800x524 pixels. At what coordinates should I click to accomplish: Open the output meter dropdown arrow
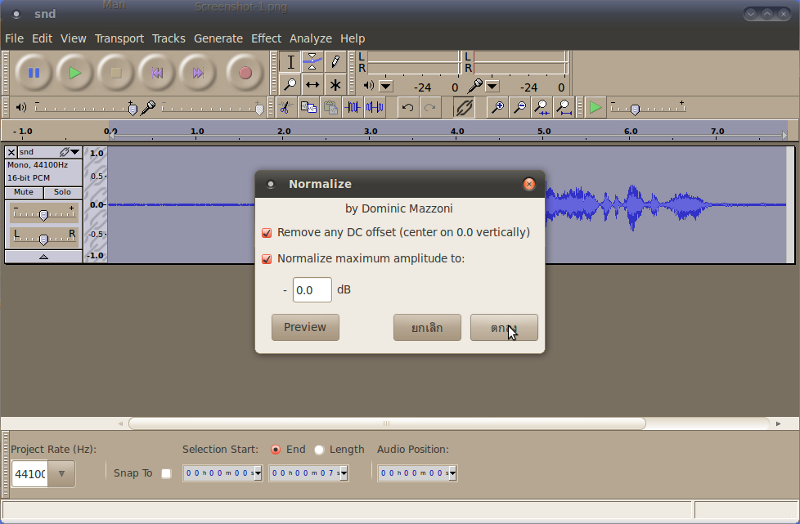pos(386,86)
